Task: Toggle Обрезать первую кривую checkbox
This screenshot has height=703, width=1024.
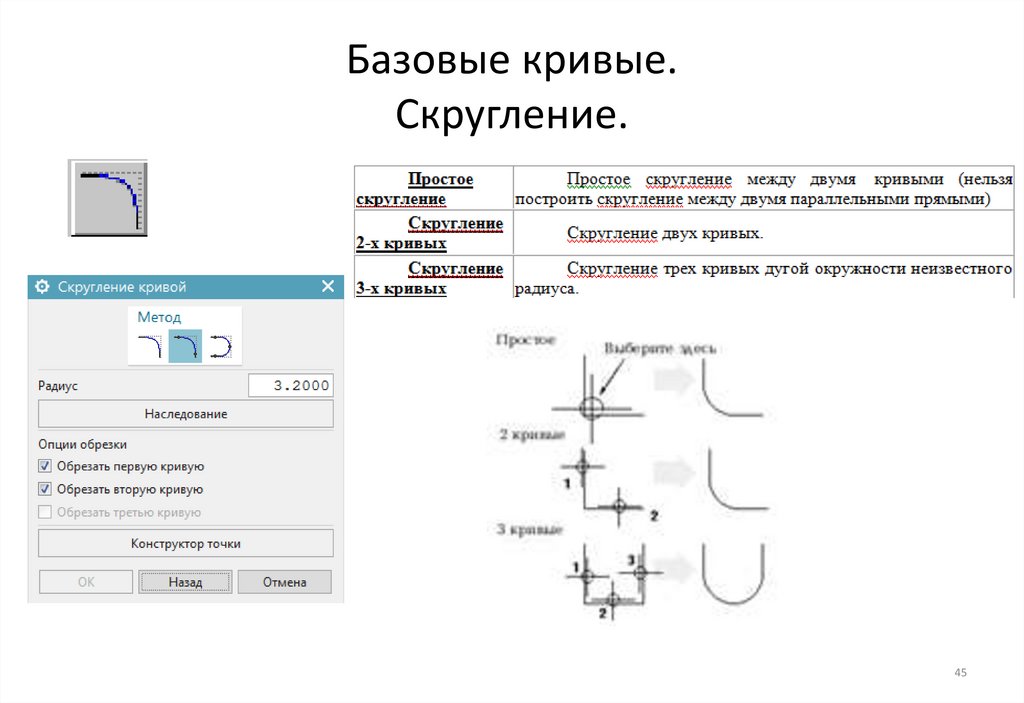Action: tap(45, 466)
